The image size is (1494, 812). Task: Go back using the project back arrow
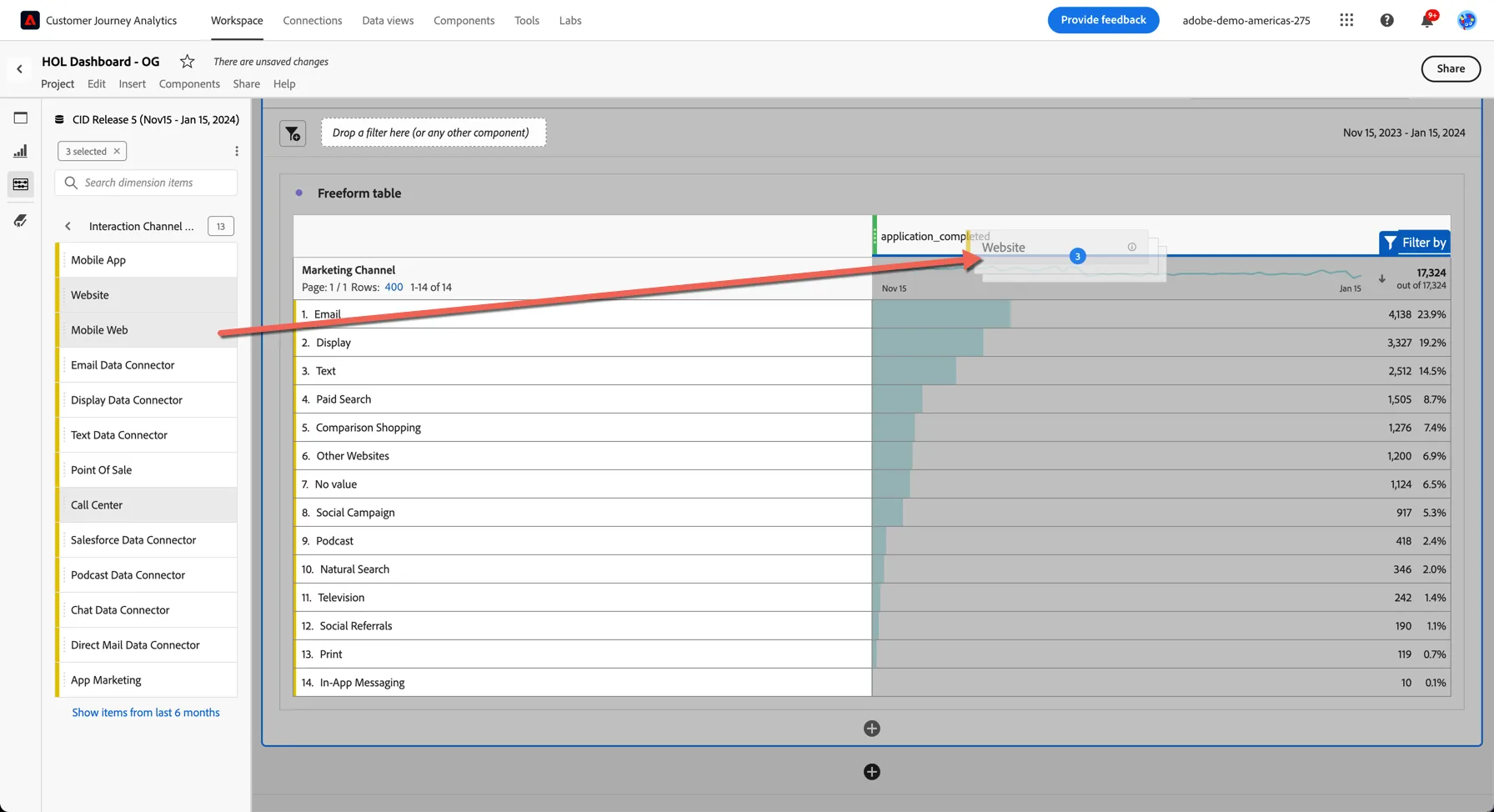pos(19,69)
